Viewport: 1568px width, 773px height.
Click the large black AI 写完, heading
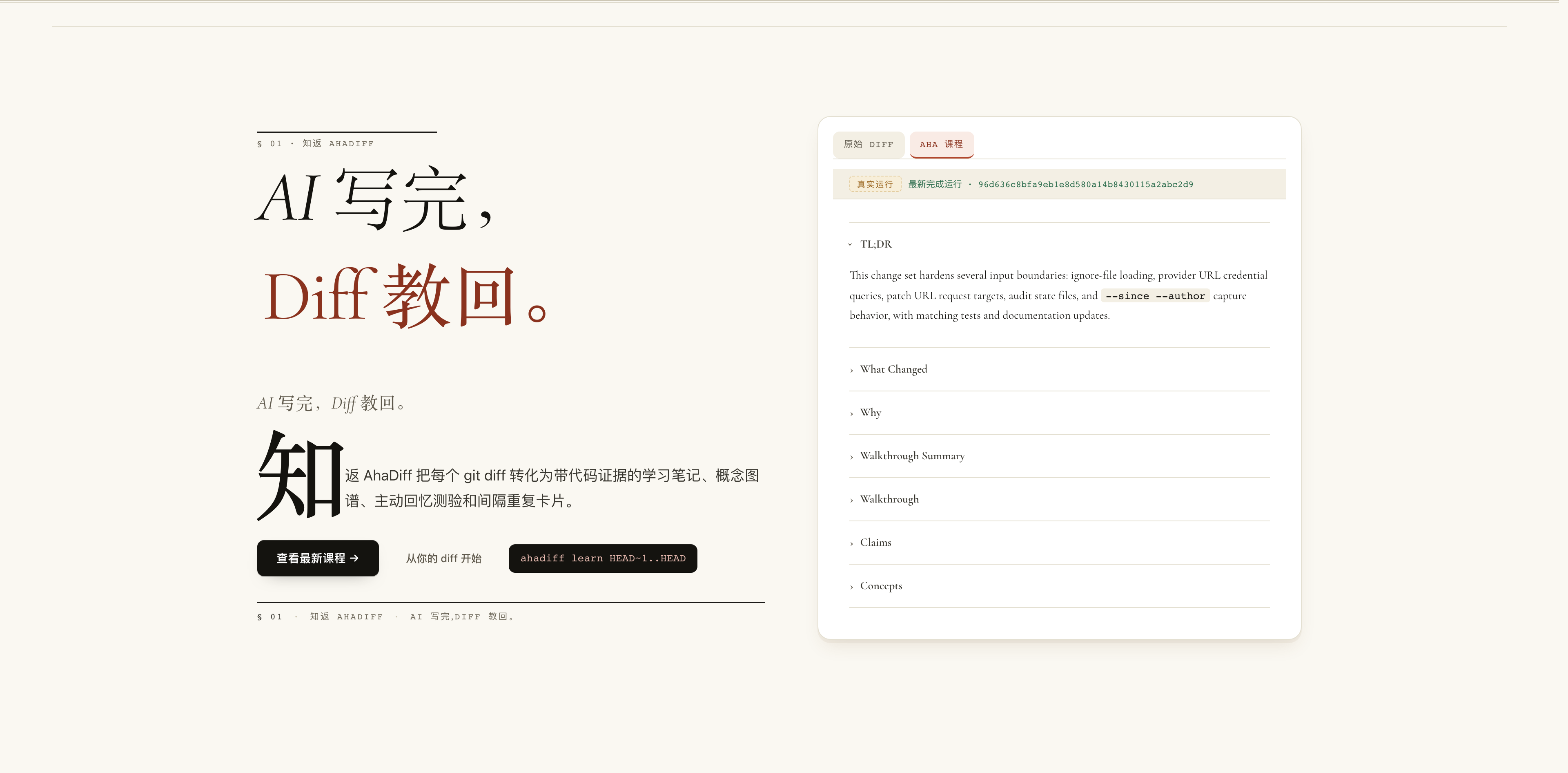tap(374, 199)
